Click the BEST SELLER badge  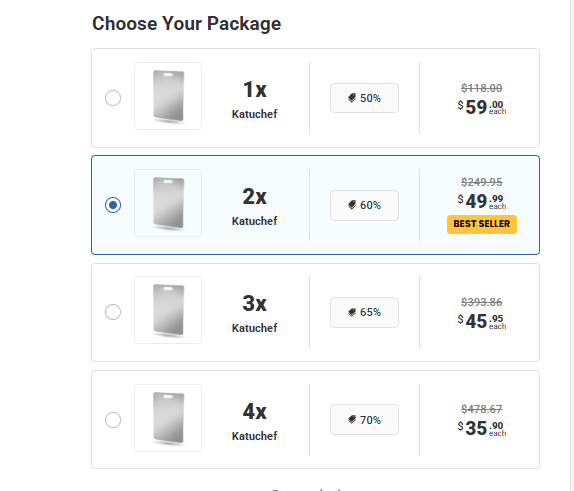[x=482, y=224]
